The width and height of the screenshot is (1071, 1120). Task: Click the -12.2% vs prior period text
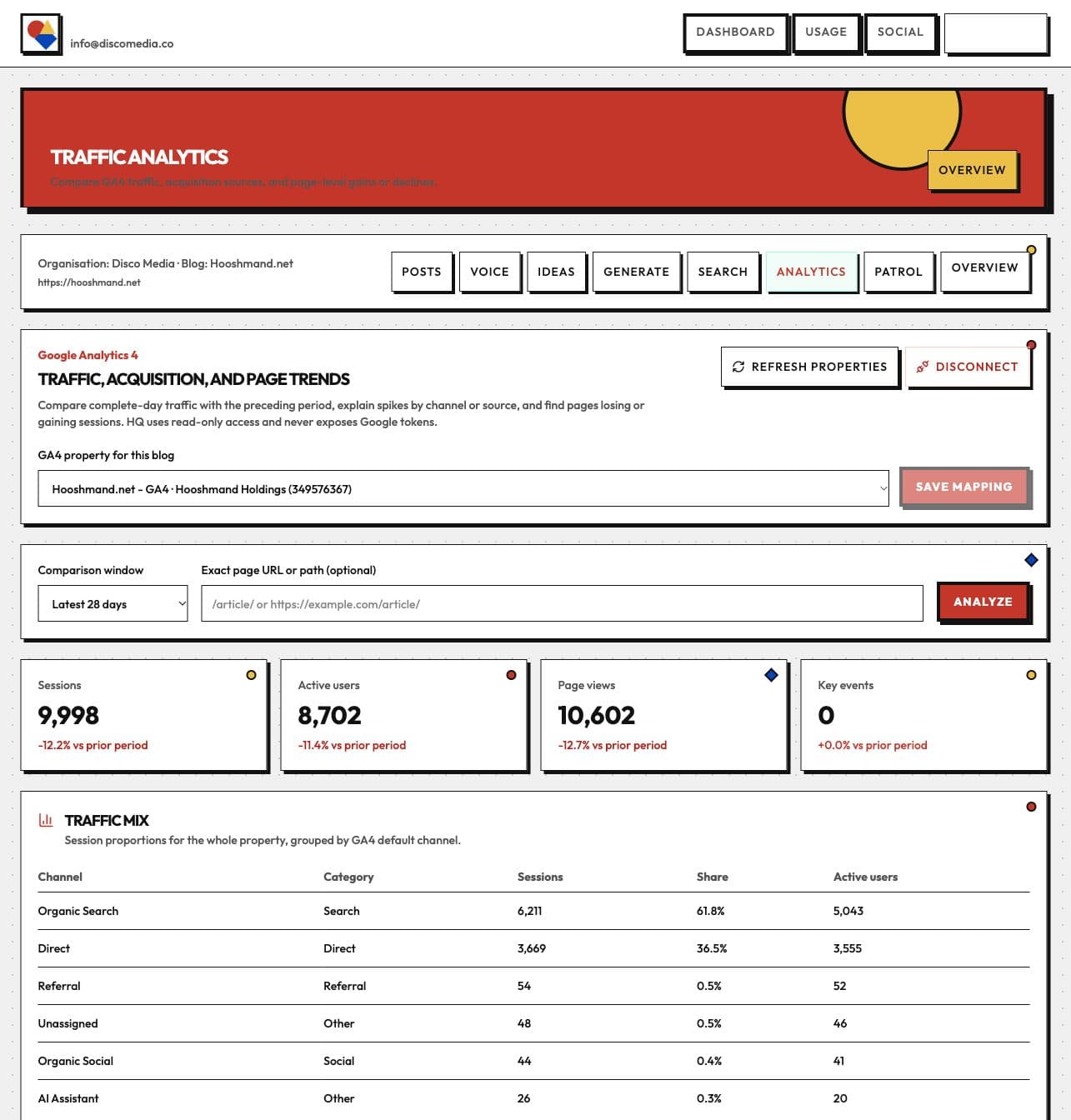93,745
